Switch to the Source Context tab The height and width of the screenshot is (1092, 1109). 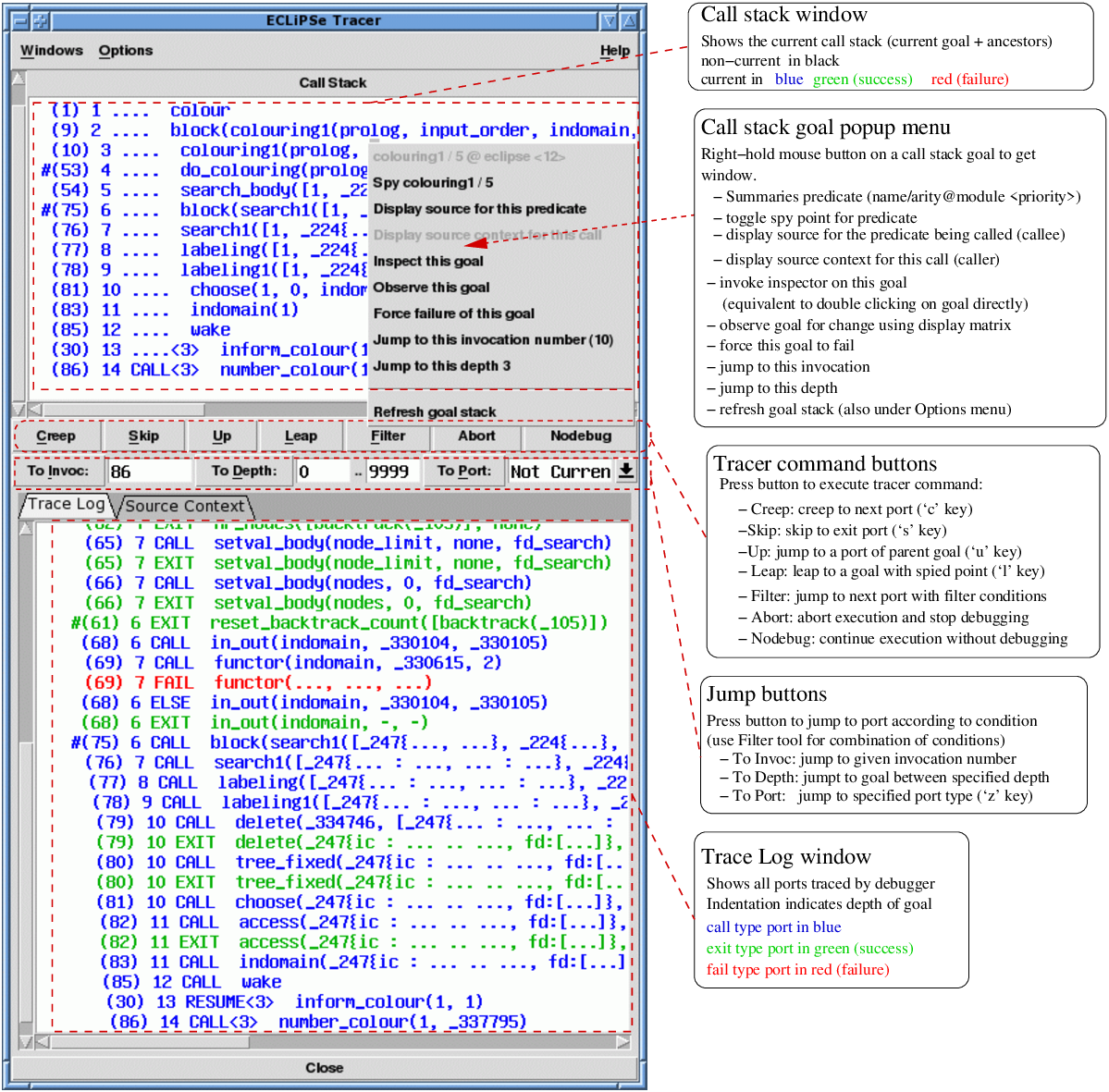click(185, 506)
